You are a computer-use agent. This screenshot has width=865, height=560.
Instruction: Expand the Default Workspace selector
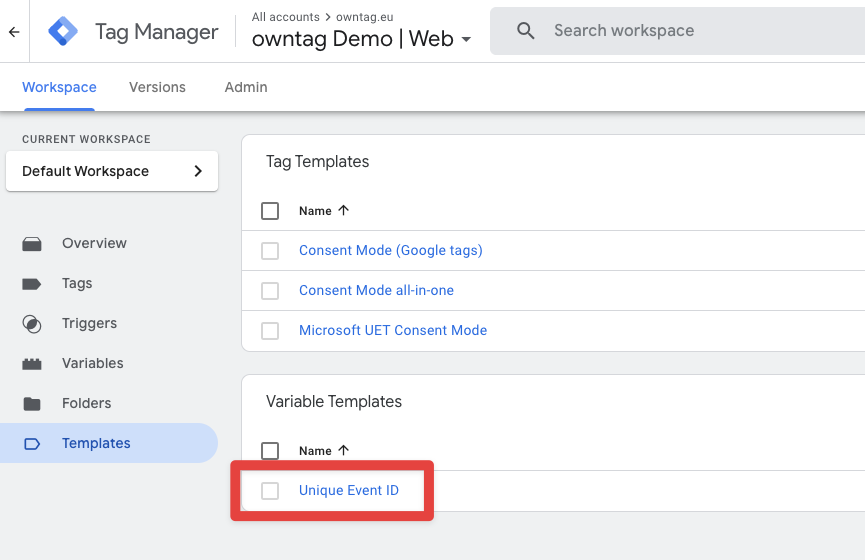[112, 171]
